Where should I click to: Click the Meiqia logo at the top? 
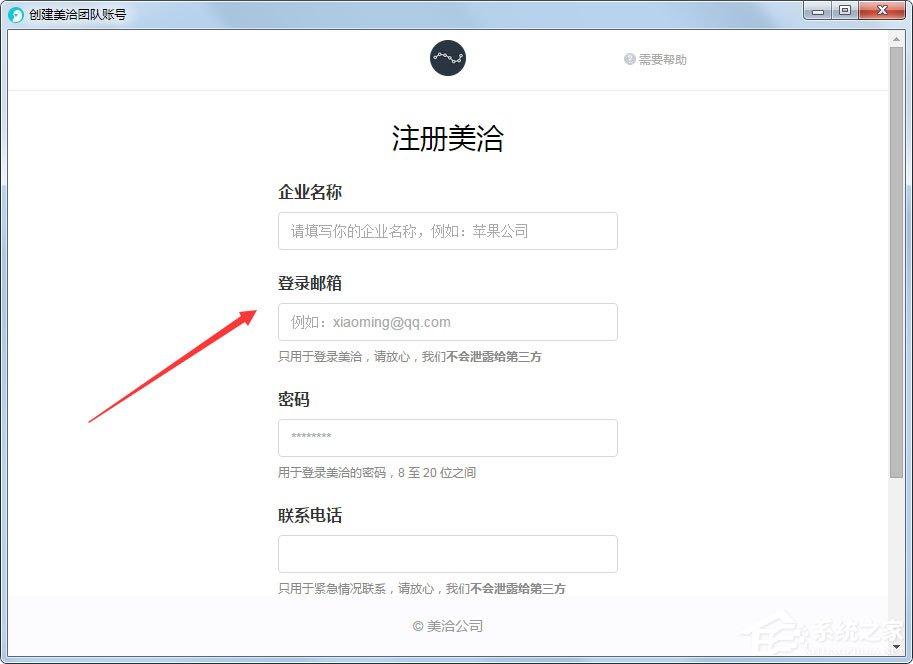coord(447,57)
